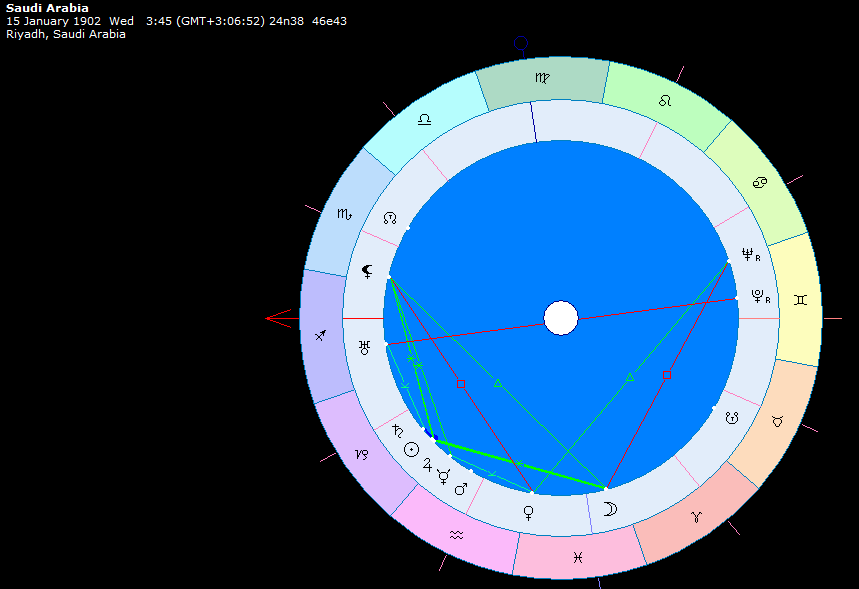Viewport: 859px width, 589px height.
Task: Click the Mercury glyph beside Mars
Action: pos(444,478)
